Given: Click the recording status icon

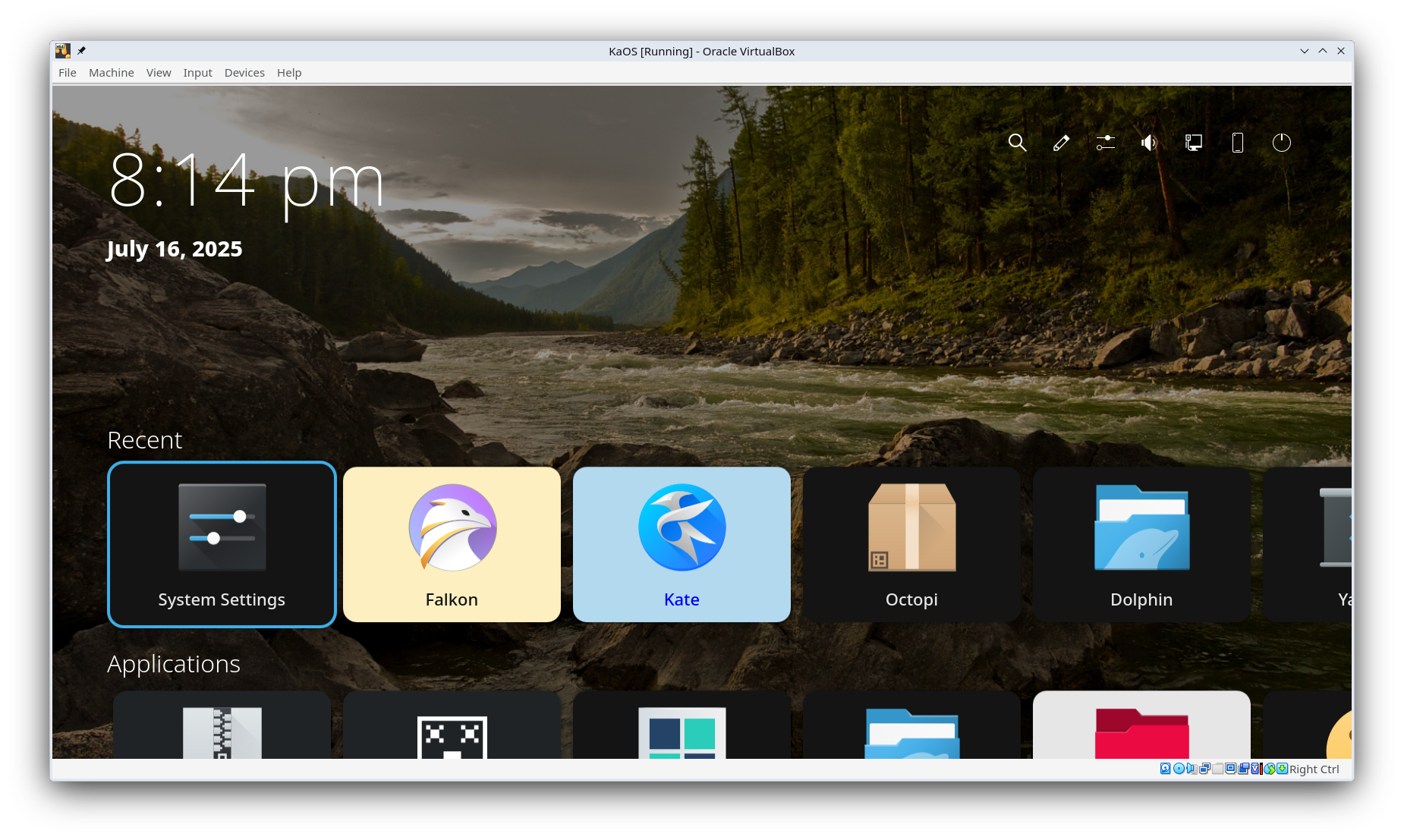Looking at the screenshot, I should pyautogui.click(x=1243, y=769).
